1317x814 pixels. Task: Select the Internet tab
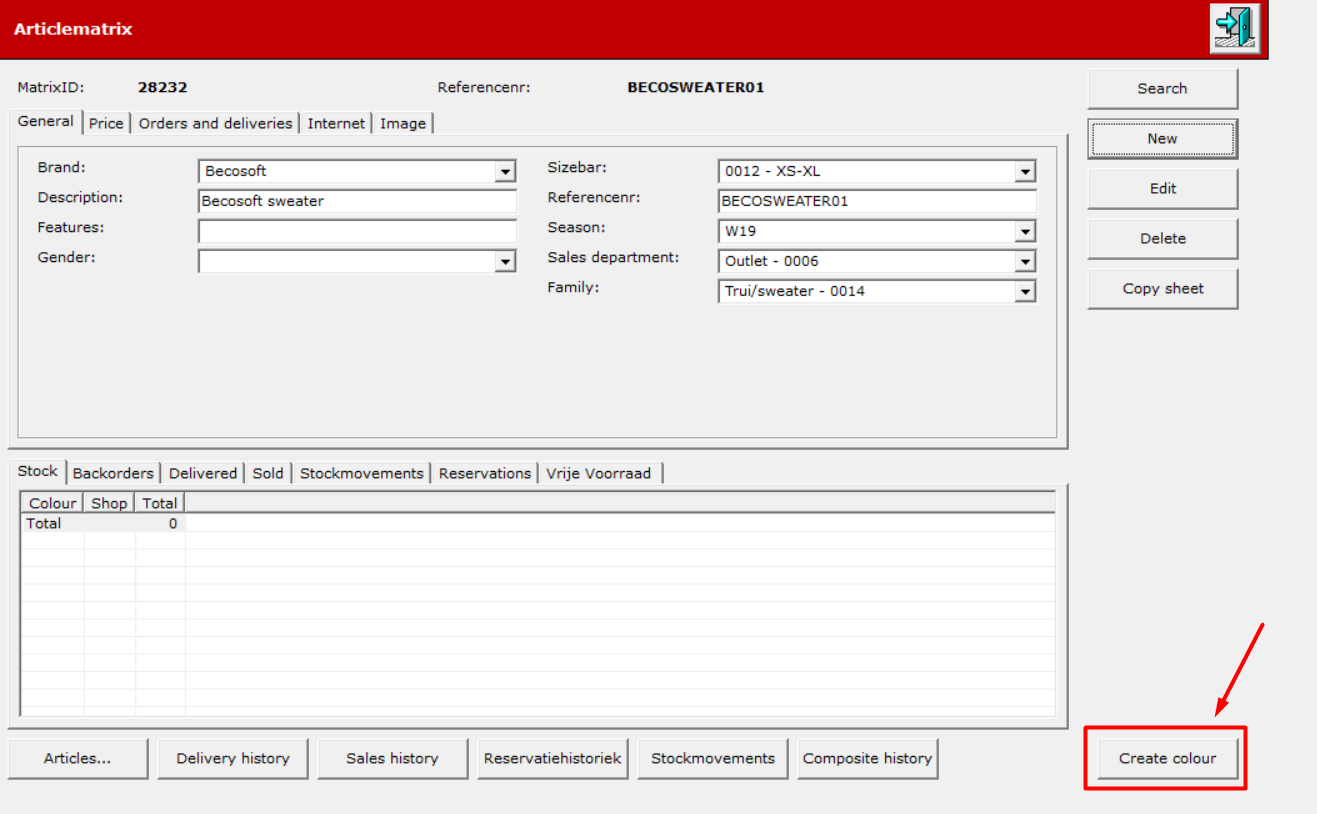click(336, 123)
